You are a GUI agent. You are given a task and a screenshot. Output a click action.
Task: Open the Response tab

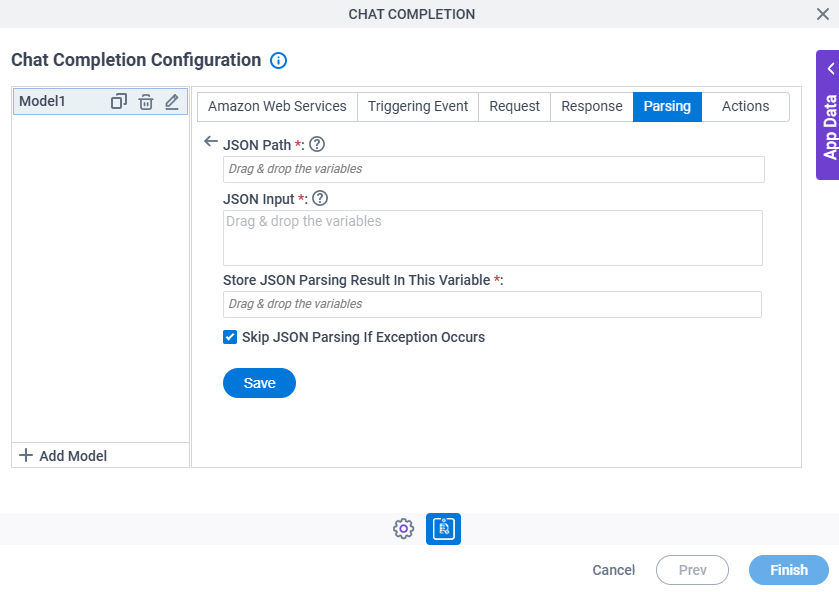click(592, 107)
